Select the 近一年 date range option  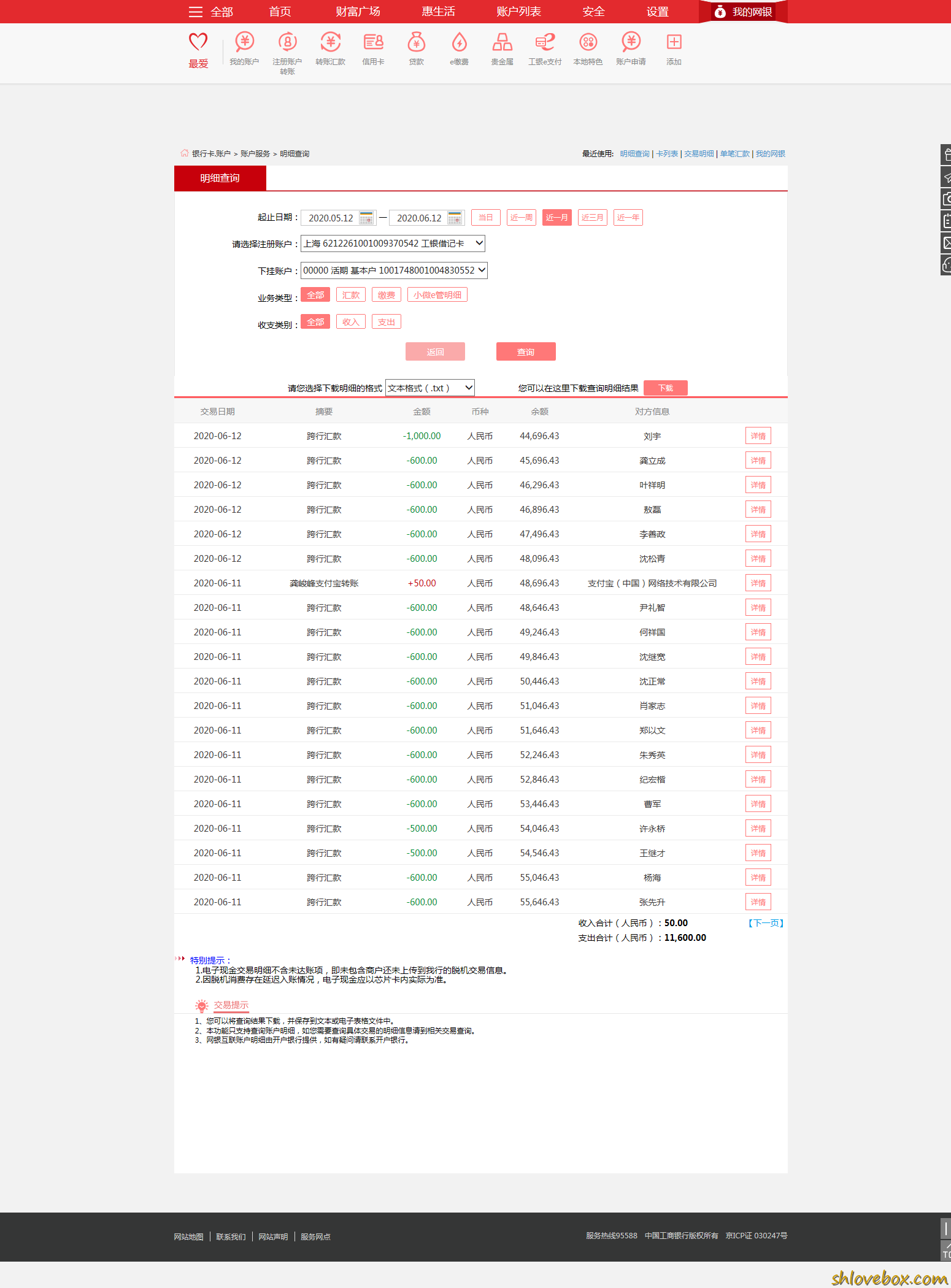(628, 218)
